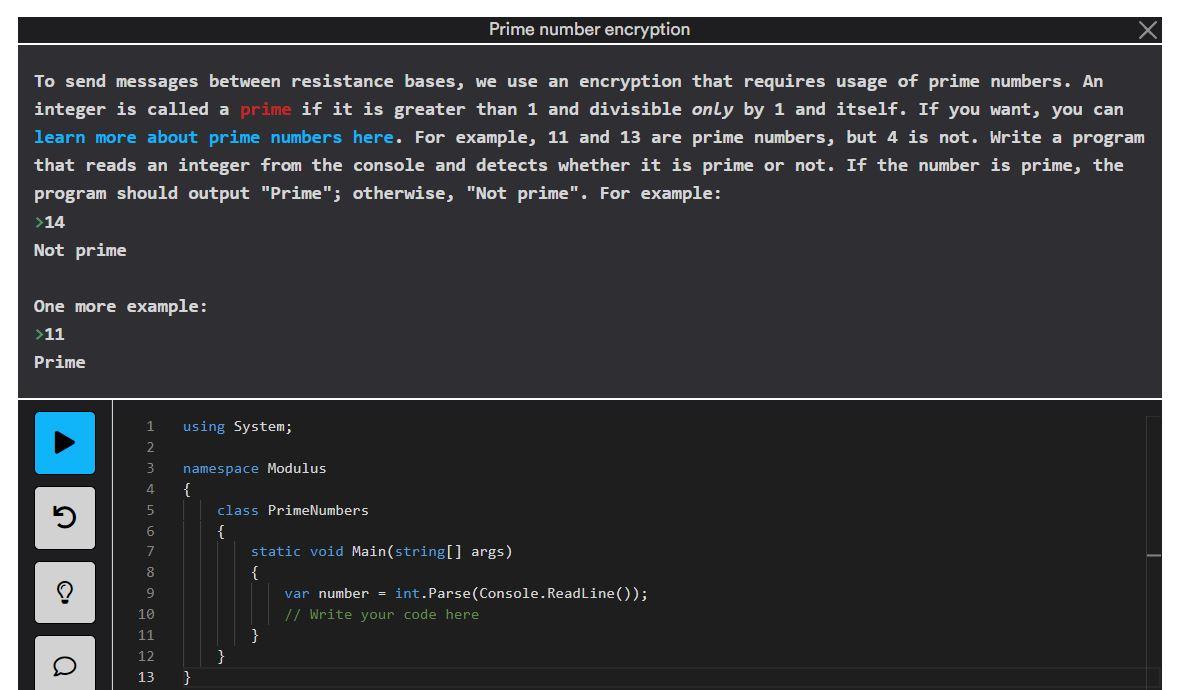Click the 'namespace Modulus' code line
This screenshot has height=690, width=1186.
coord(254,468)
